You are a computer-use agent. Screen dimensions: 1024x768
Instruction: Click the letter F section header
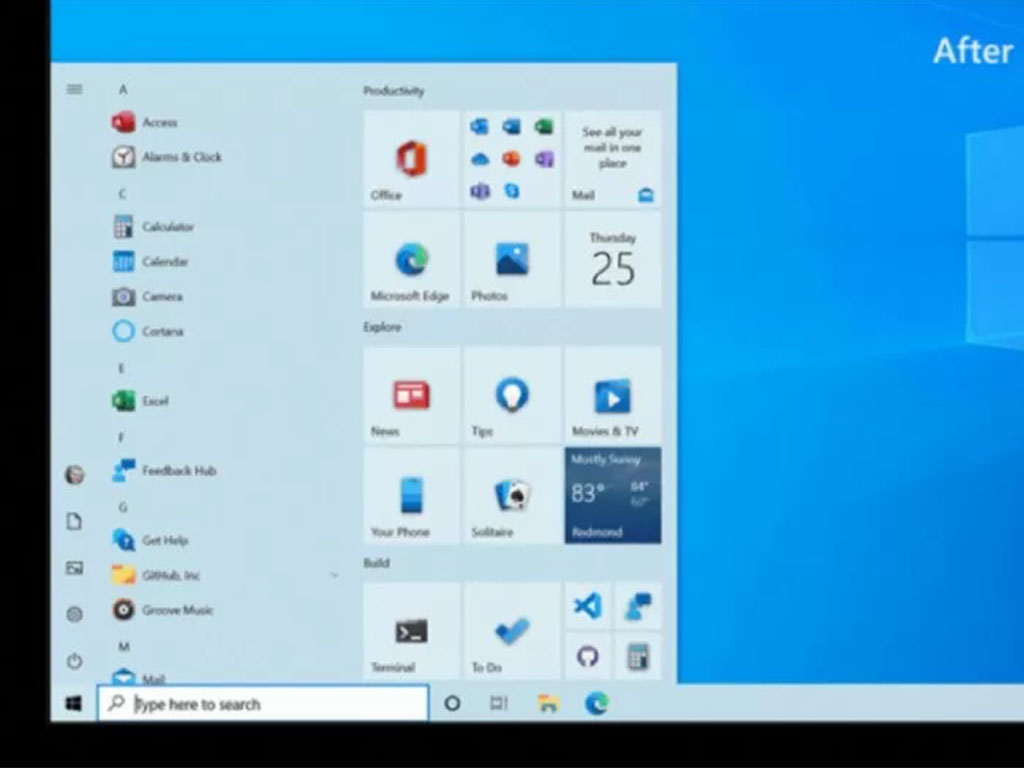pyautogui.click(x=121, y=438)
